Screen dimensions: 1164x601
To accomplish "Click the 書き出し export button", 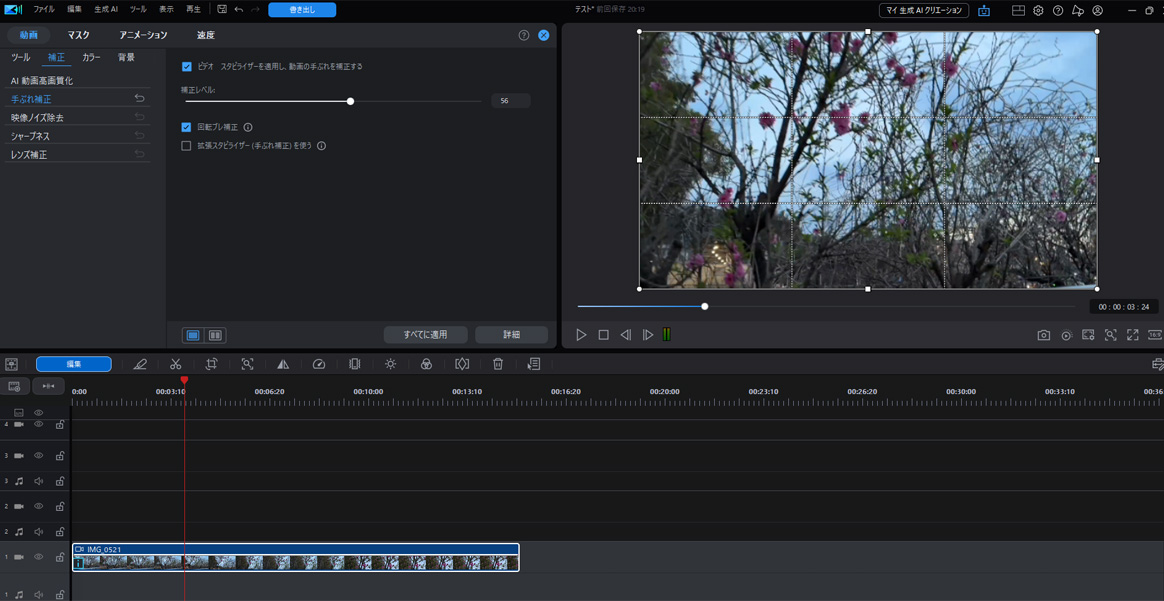I will click(x=302, y=10).
